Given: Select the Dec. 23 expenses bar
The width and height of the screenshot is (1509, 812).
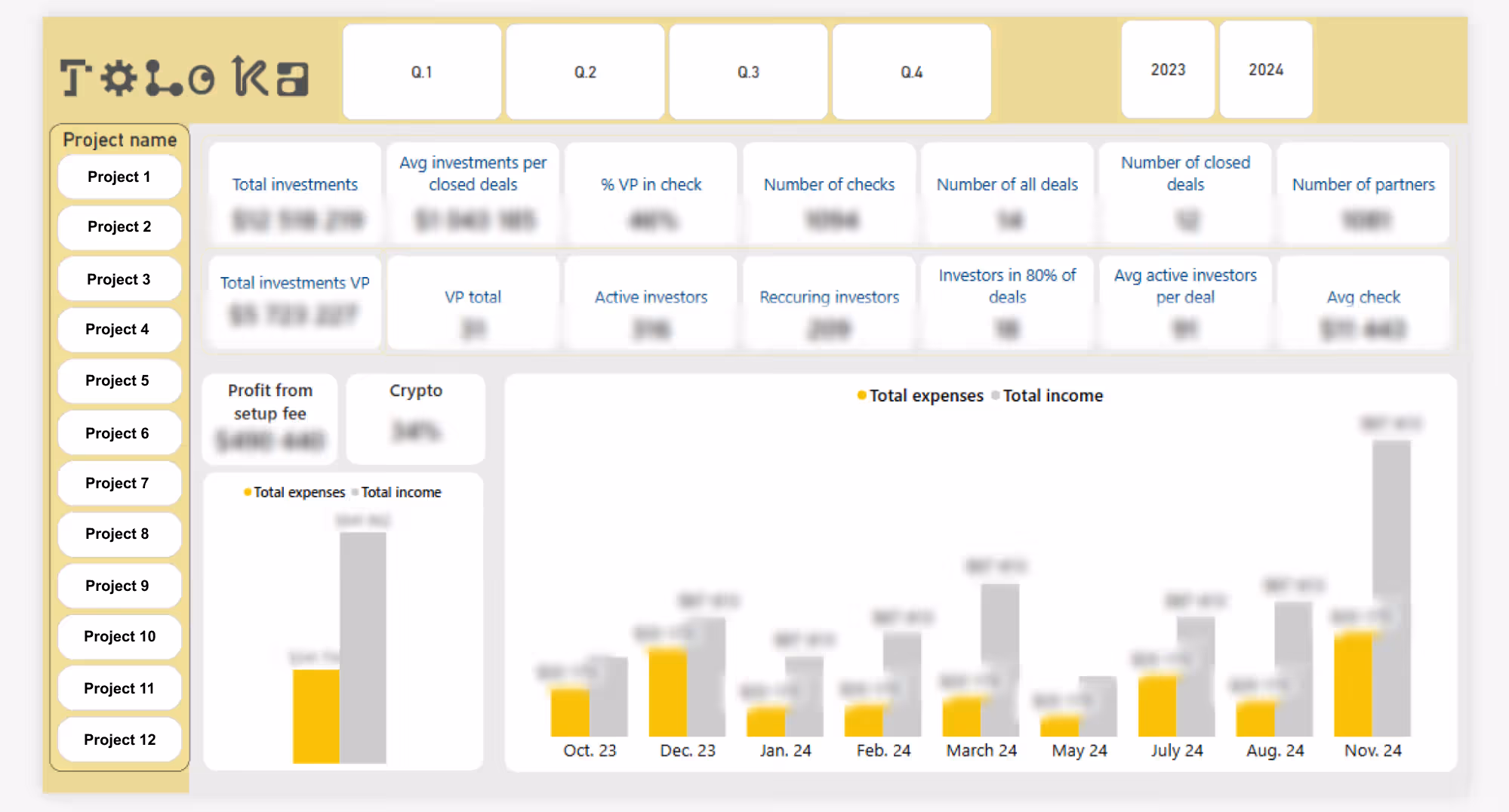Looking at the screenshot, I should (x=667, y=694).
